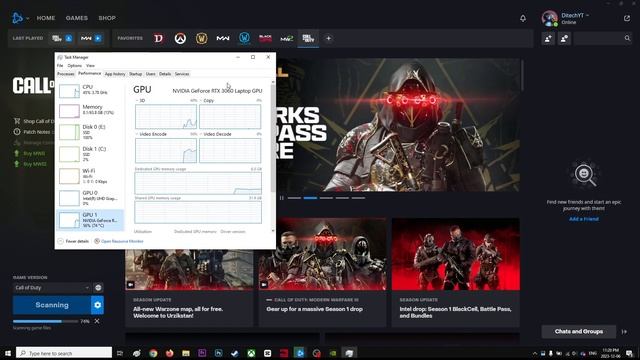Select the World of Warcraft gold icon
The height and width of the screenshot is (360, 640).
(201, 38)
